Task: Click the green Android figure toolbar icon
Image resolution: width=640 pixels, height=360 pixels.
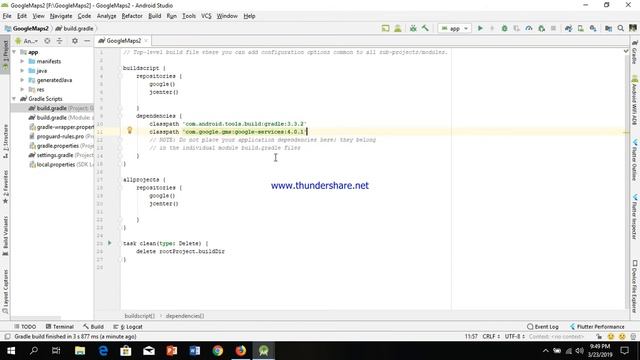Action: (x=398, y=28)
